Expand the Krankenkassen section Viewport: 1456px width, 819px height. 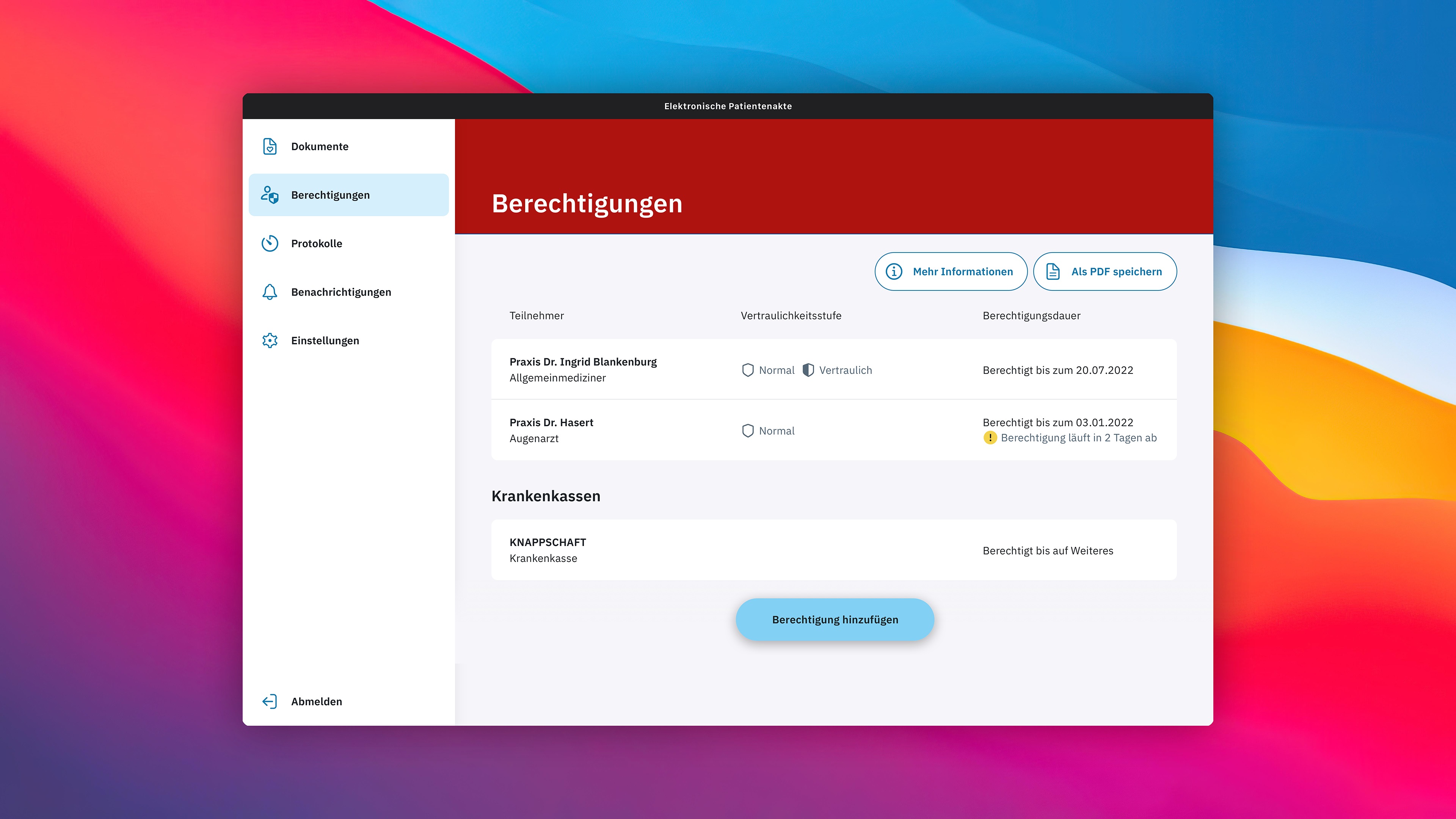546,496
